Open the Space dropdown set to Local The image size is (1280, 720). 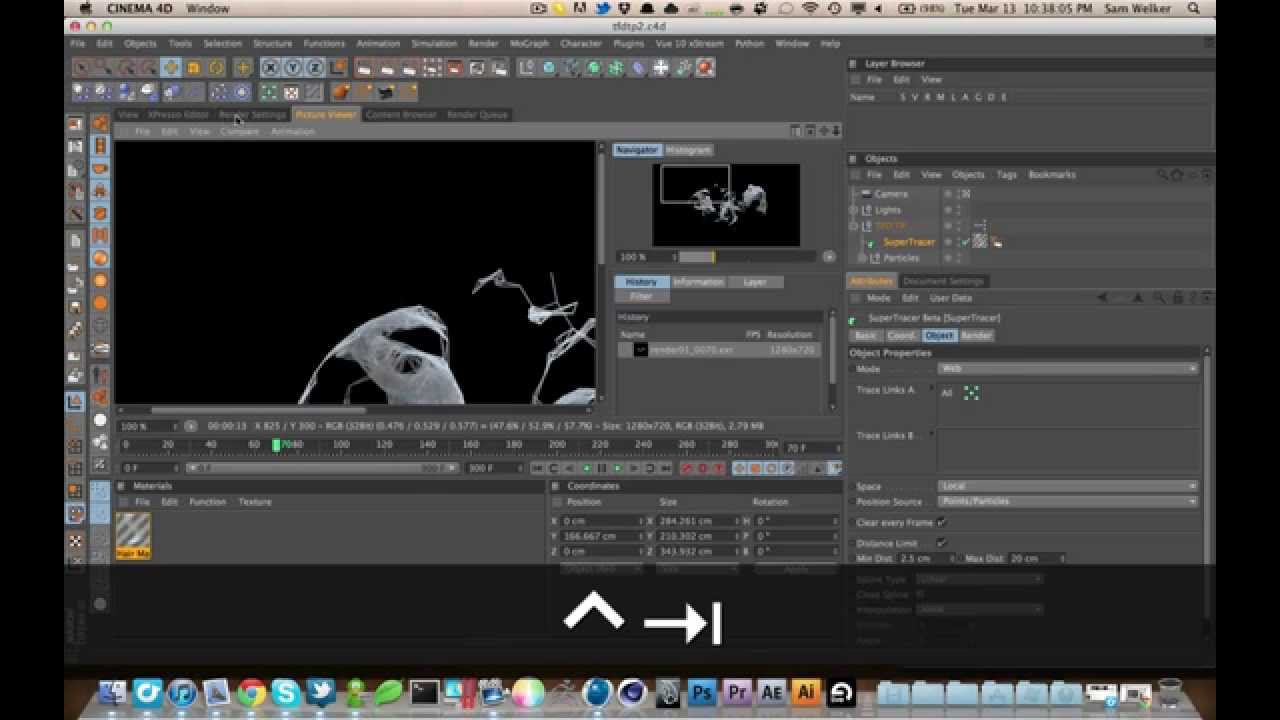1067,487
